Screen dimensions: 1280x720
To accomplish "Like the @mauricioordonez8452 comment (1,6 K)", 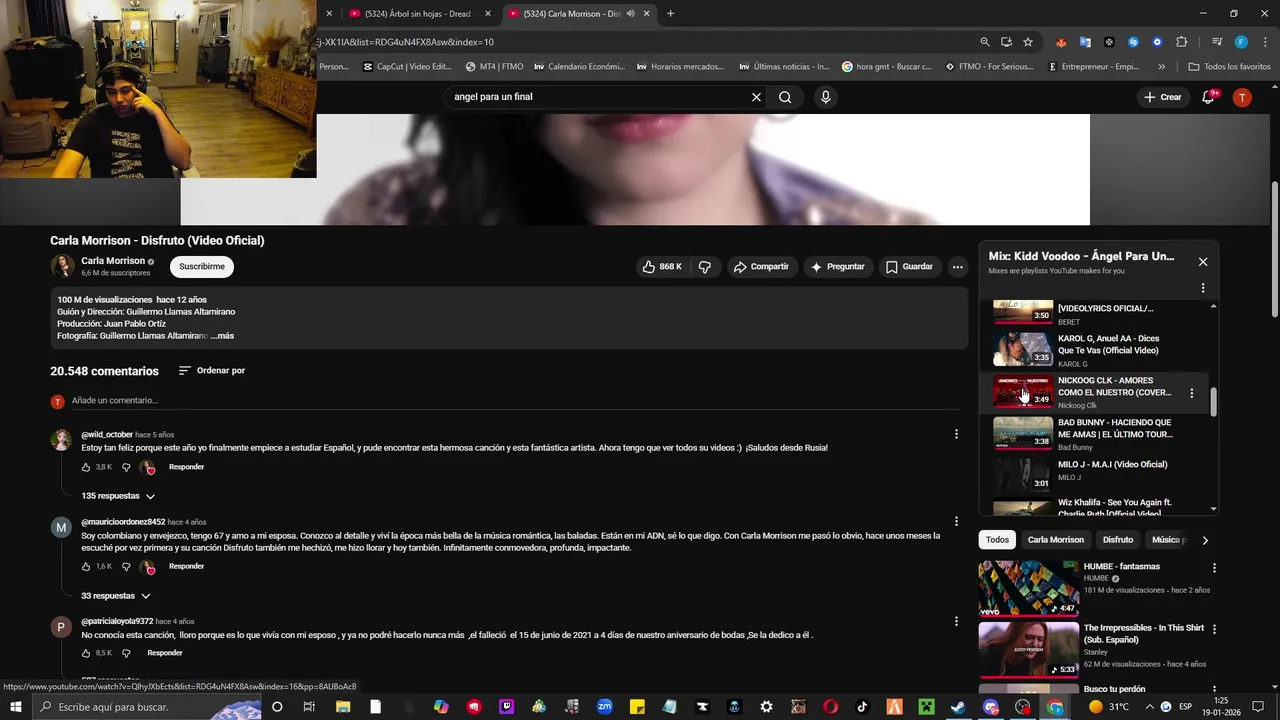I will [x=86, y=567].
